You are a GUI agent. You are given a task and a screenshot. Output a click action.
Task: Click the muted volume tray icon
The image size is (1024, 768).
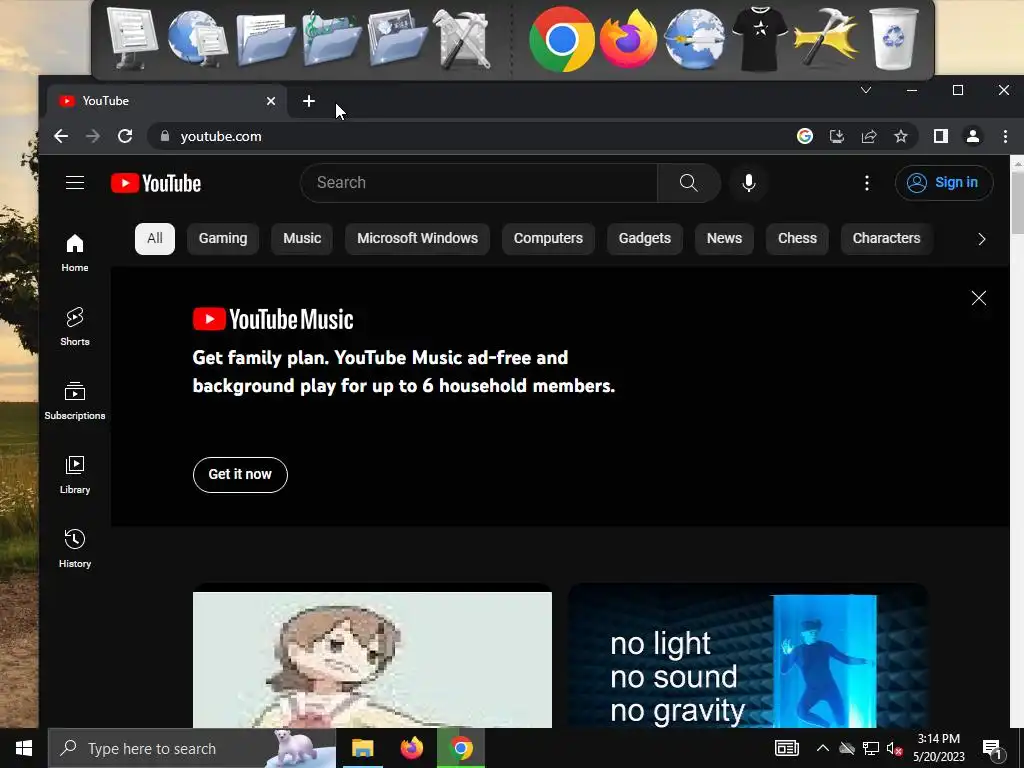point(895,748)
